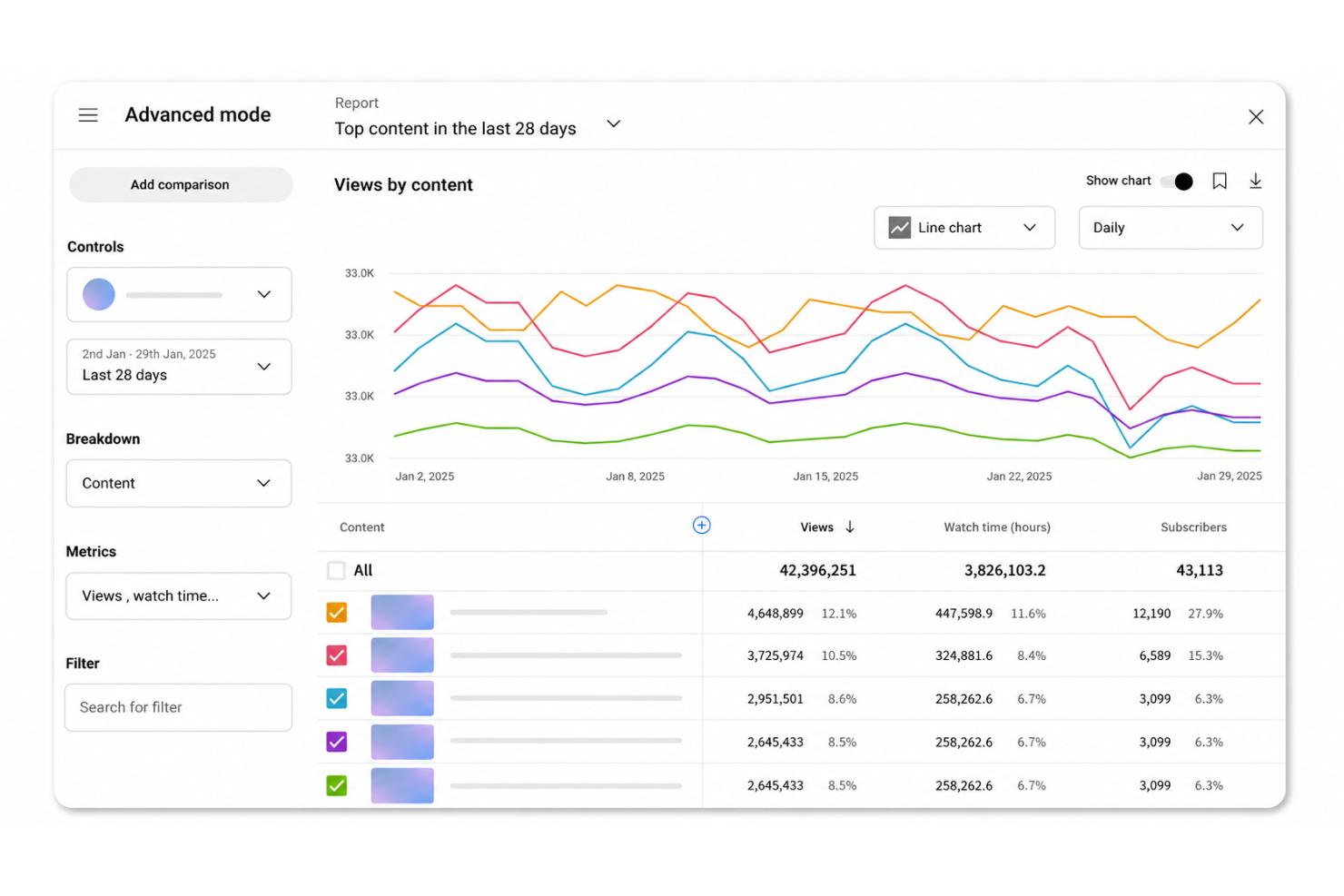1344x896 pixels.
Task: Download the report with the download icon
Action: point(1255,182)
